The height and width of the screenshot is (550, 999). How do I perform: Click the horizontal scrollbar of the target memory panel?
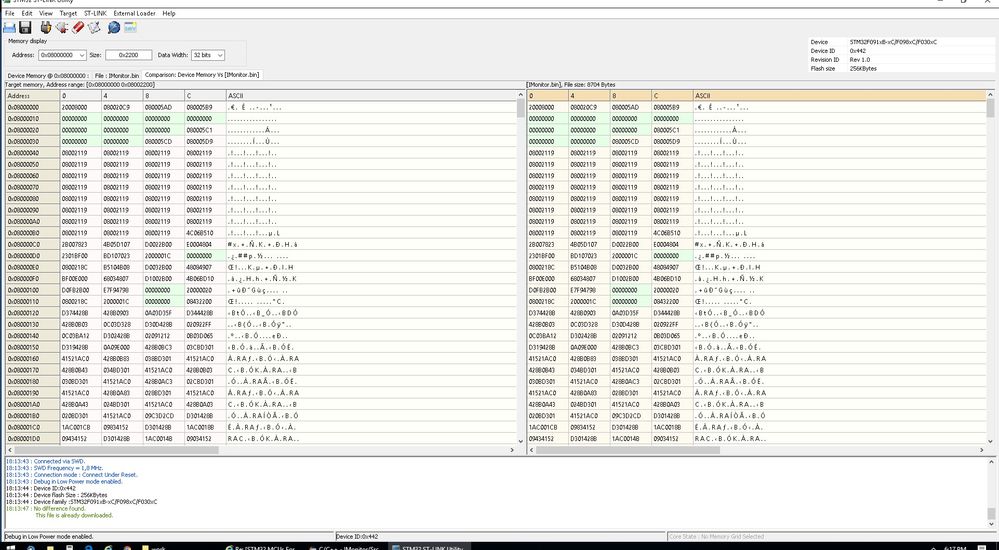261,450
